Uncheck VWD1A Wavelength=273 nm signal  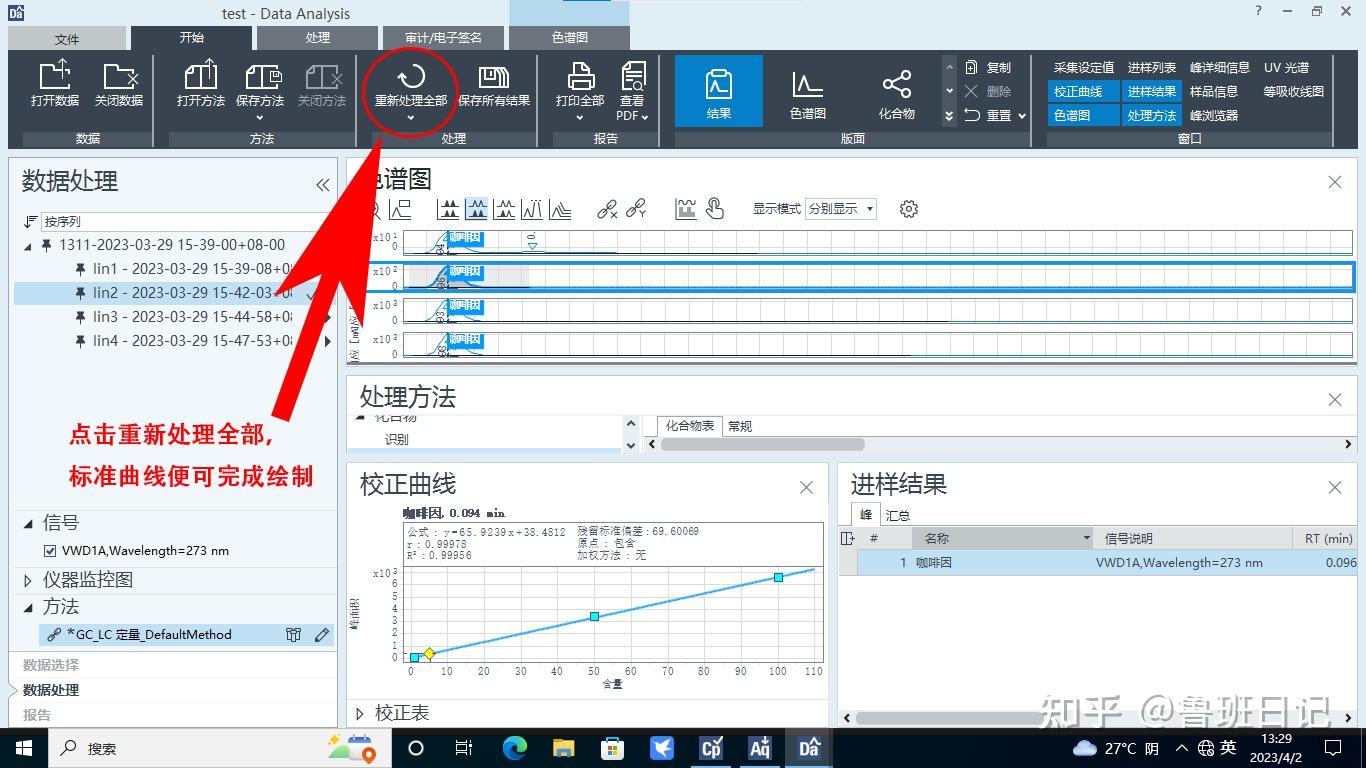(50, 551)
